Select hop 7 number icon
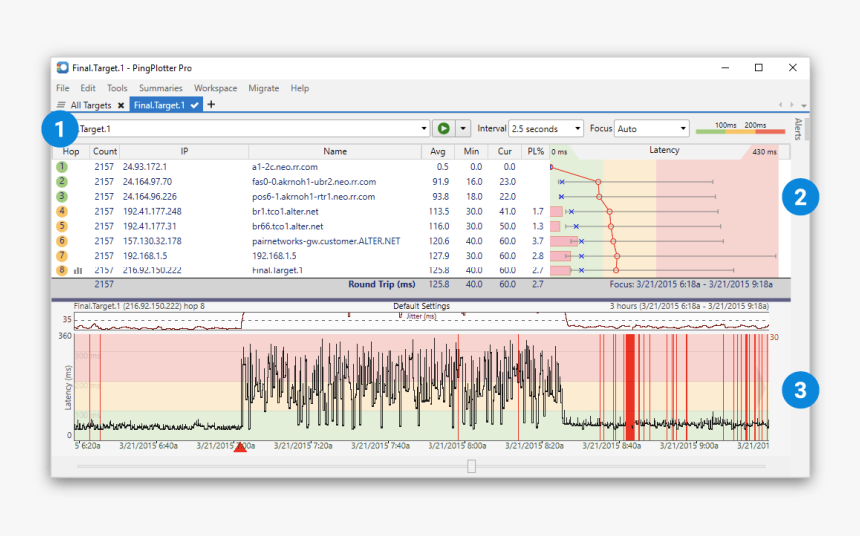Image resolution: width=860 pixels, height=536 pixels. click(61, 255)
